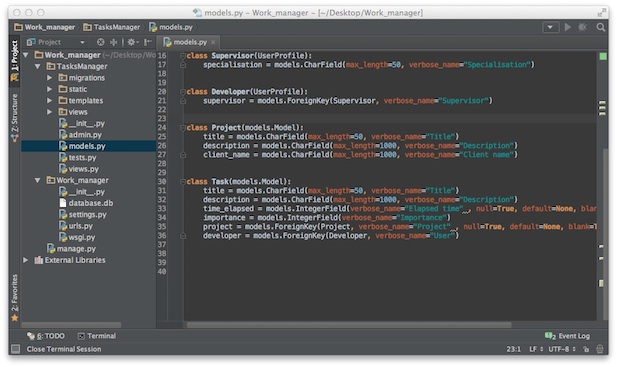
Task: Click Scroll from Source target icon
Action: pos(101,42)
